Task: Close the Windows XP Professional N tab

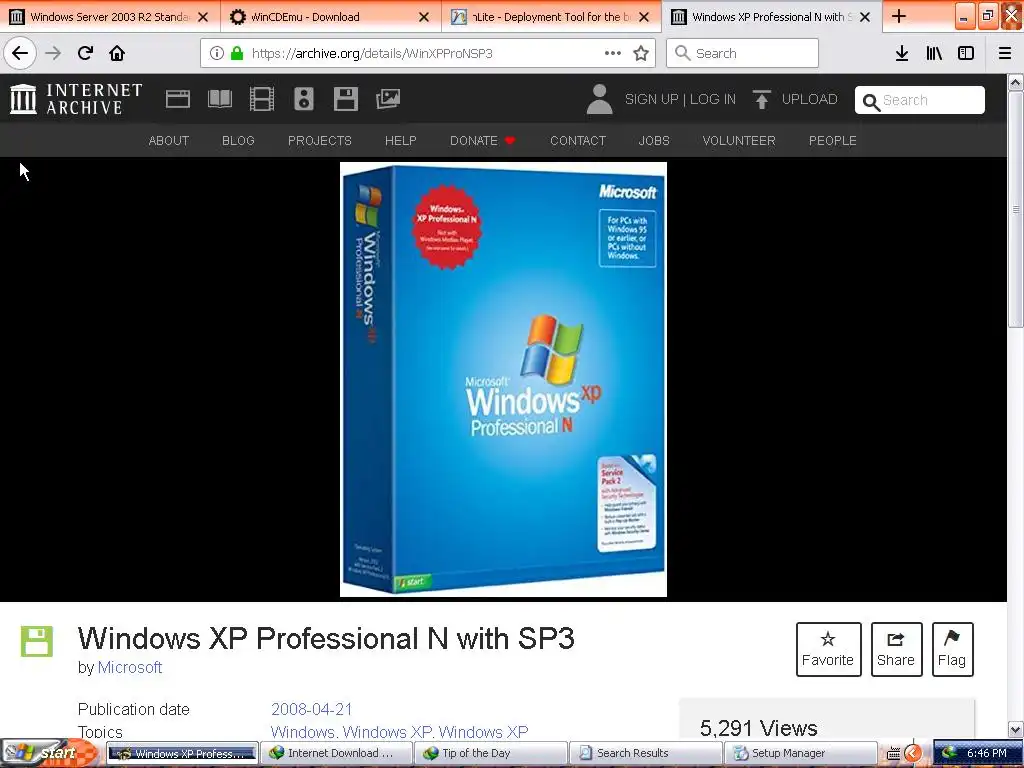Action: click(x=865, y=17)
